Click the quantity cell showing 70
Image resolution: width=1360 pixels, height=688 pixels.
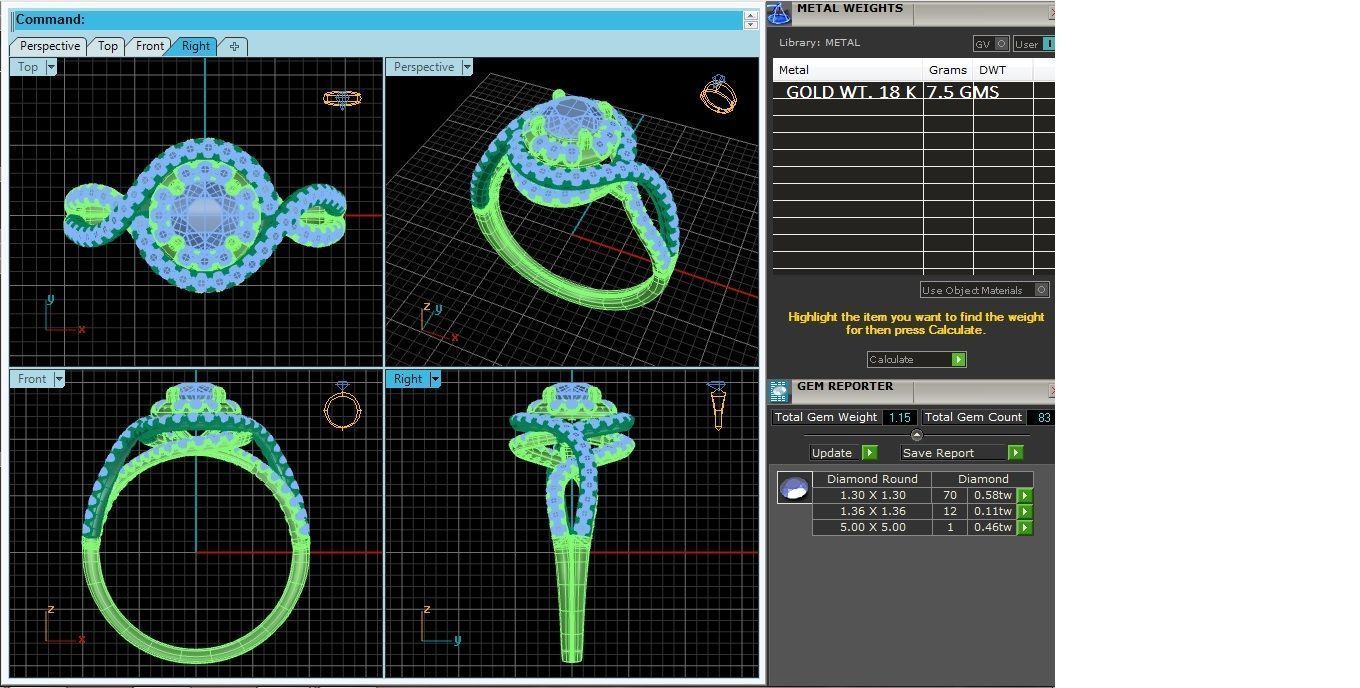[x=950, y=495]
